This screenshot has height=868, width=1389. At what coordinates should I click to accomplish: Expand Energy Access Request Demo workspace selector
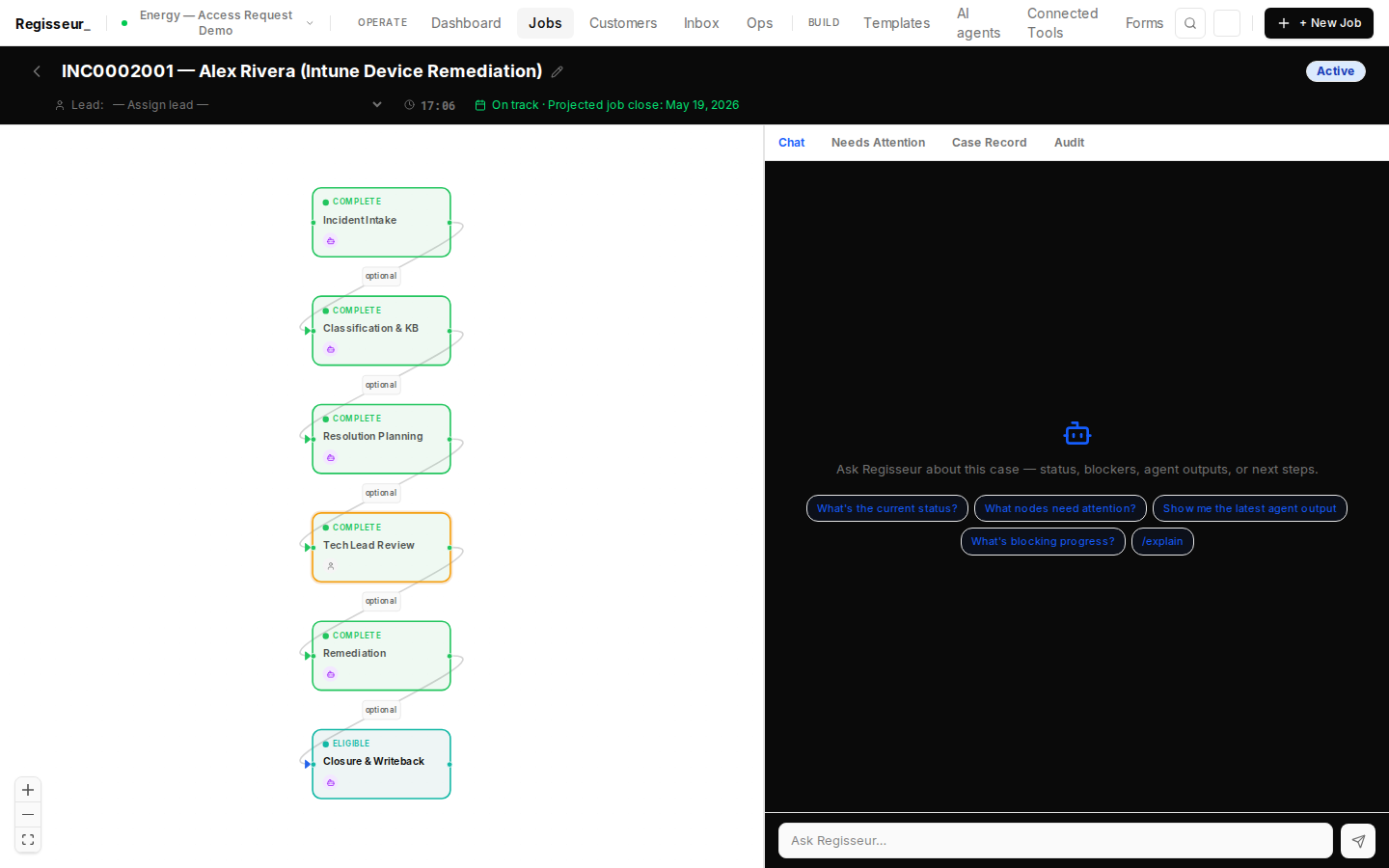218,23
